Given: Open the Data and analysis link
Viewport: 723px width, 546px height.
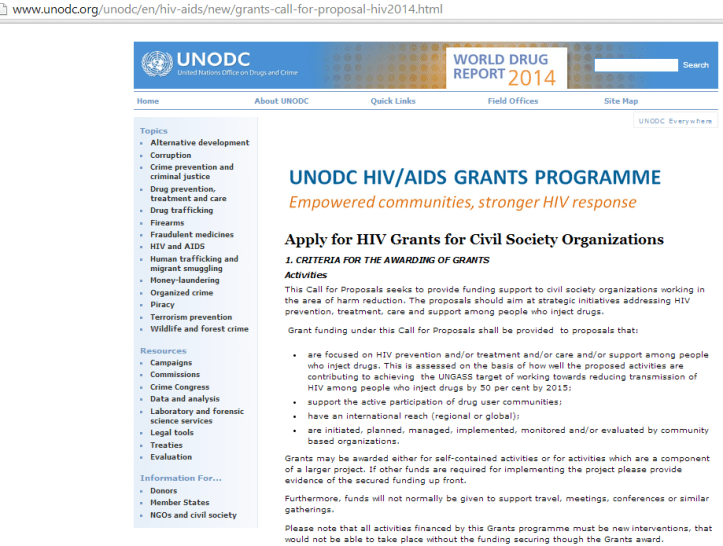Looking at the screenshot, I should point(184,399).
